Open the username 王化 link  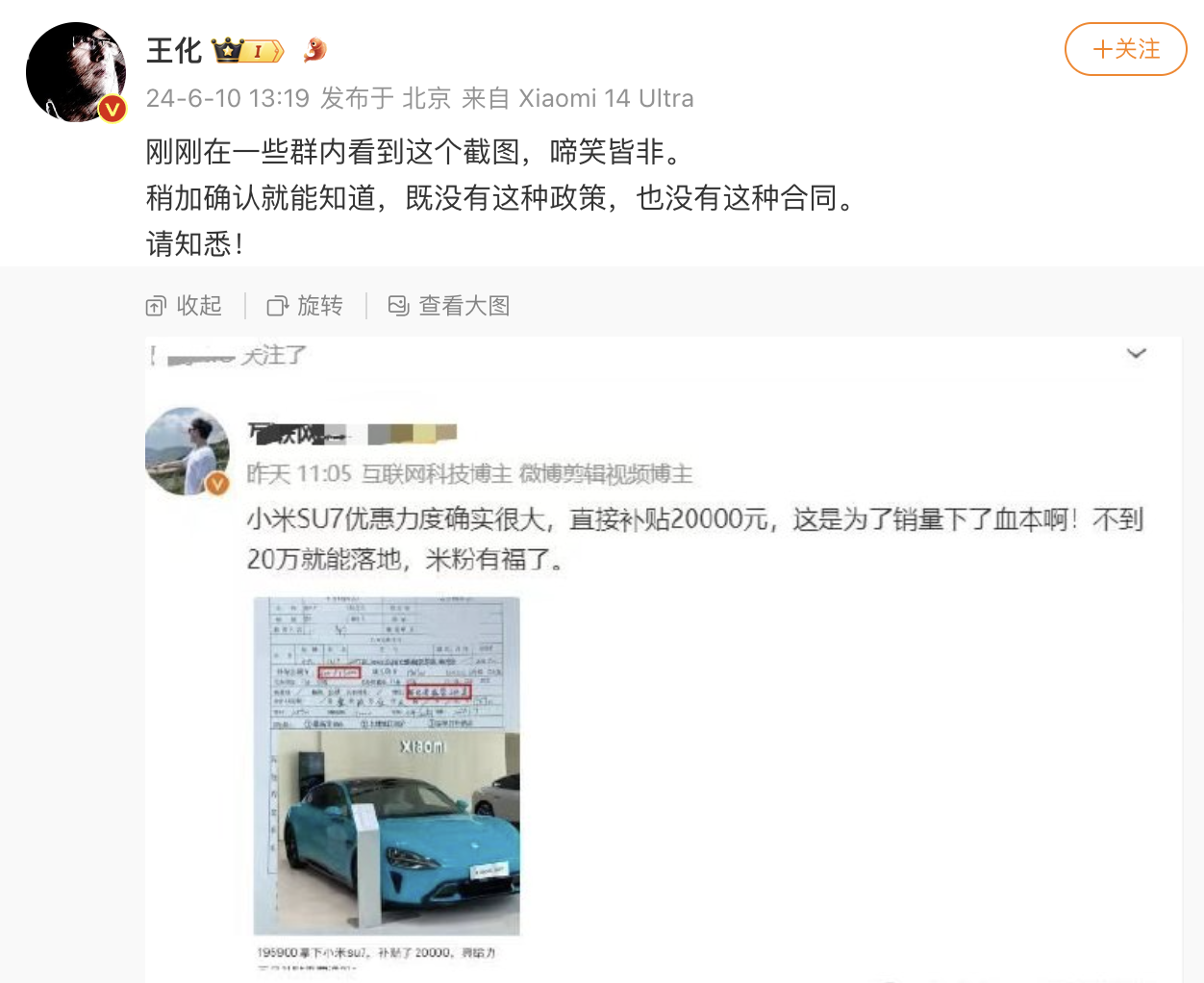(174, 50)
